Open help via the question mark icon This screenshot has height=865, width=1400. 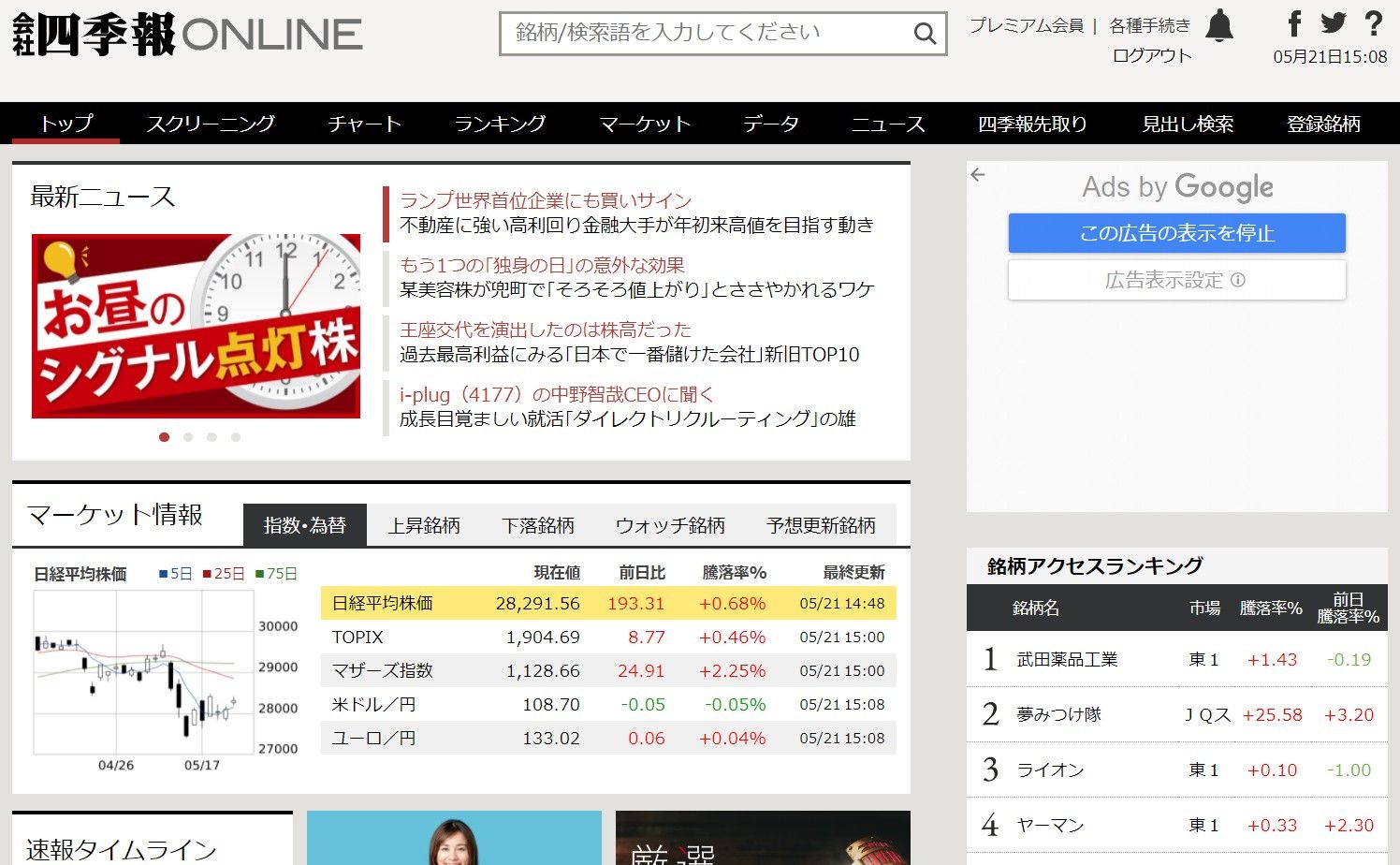coord(1373,25)
